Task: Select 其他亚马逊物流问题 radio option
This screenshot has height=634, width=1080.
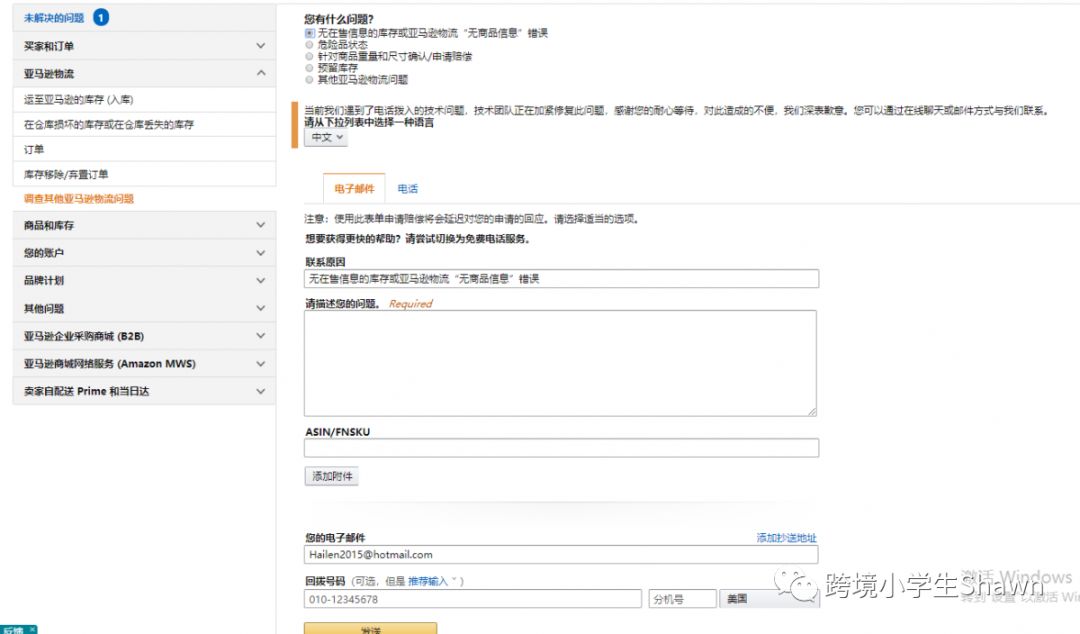Action: tap(309, 80)
